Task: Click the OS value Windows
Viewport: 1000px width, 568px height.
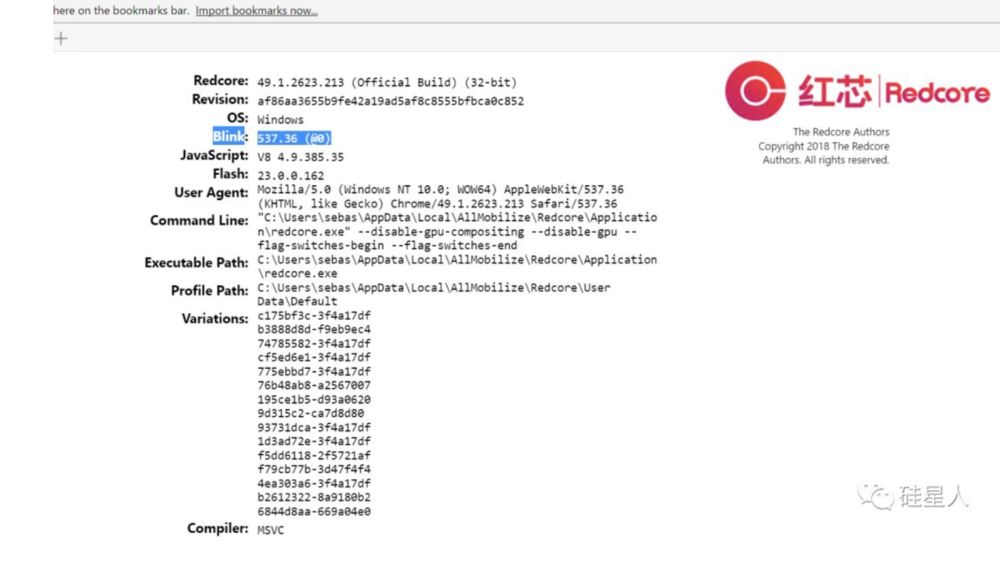Action: click(x=281, y=120)
